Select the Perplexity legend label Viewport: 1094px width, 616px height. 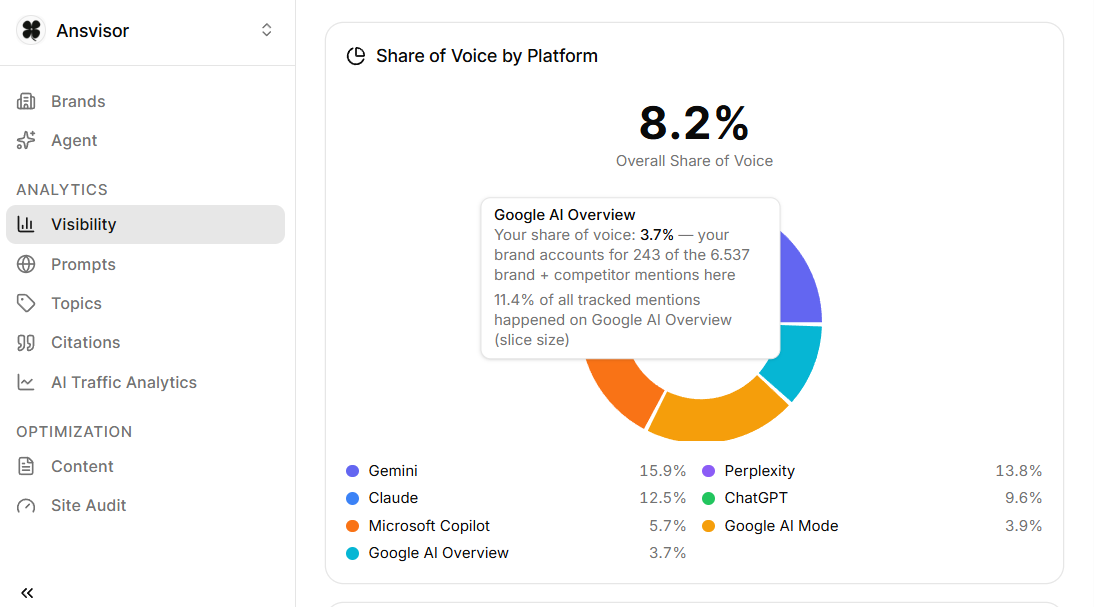pyautogui.click(x=759, y=471)
